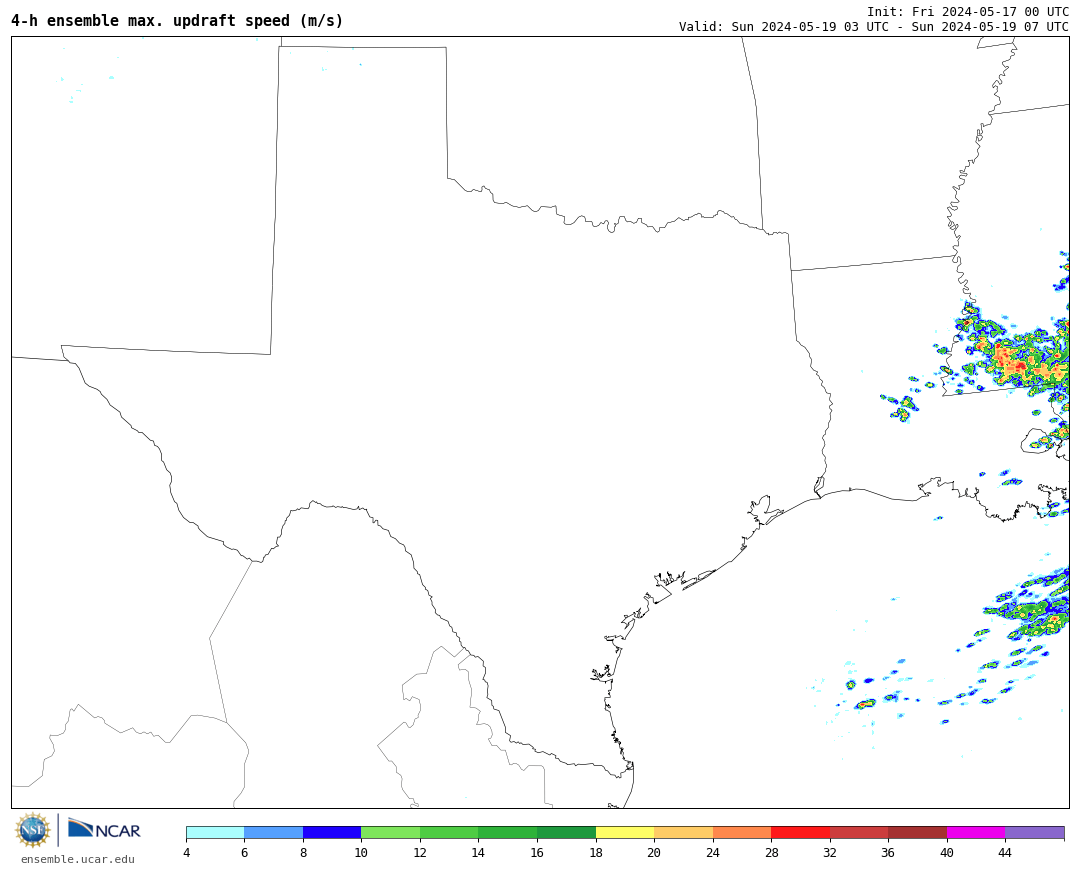Select the purple 44+ colorbar swatch
The image size is (1080, 871).
[1035, 832]
